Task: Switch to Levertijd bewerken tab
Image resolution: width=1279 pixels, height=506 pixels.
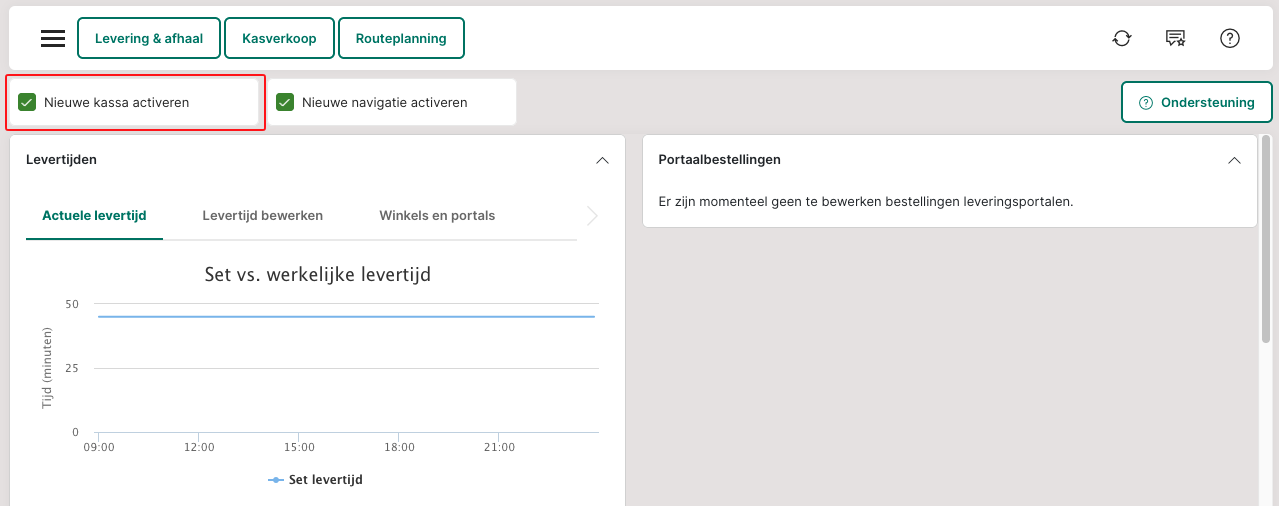Action: [262, 216]
